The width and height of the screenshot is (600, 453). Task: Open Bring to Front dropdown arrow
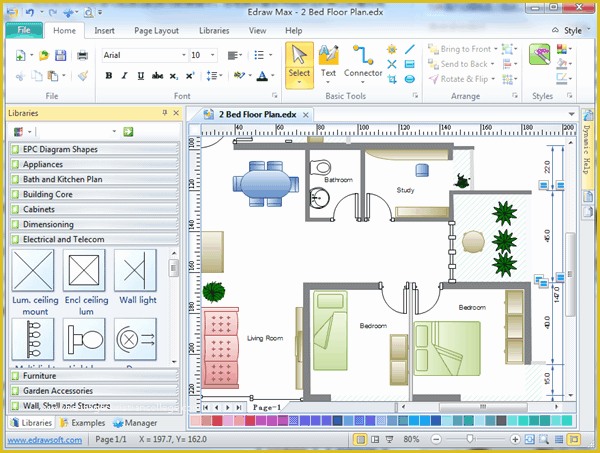click(x=496, y=49)
